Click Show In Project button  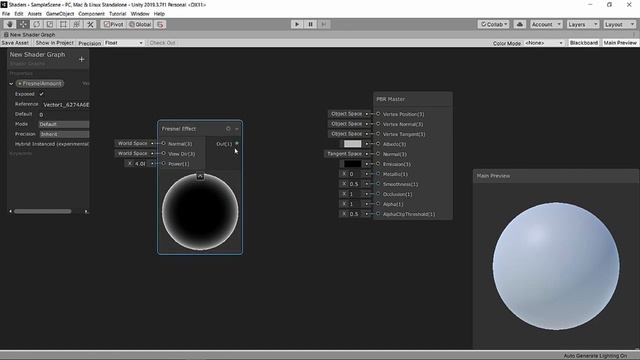[x=54, y=43]
